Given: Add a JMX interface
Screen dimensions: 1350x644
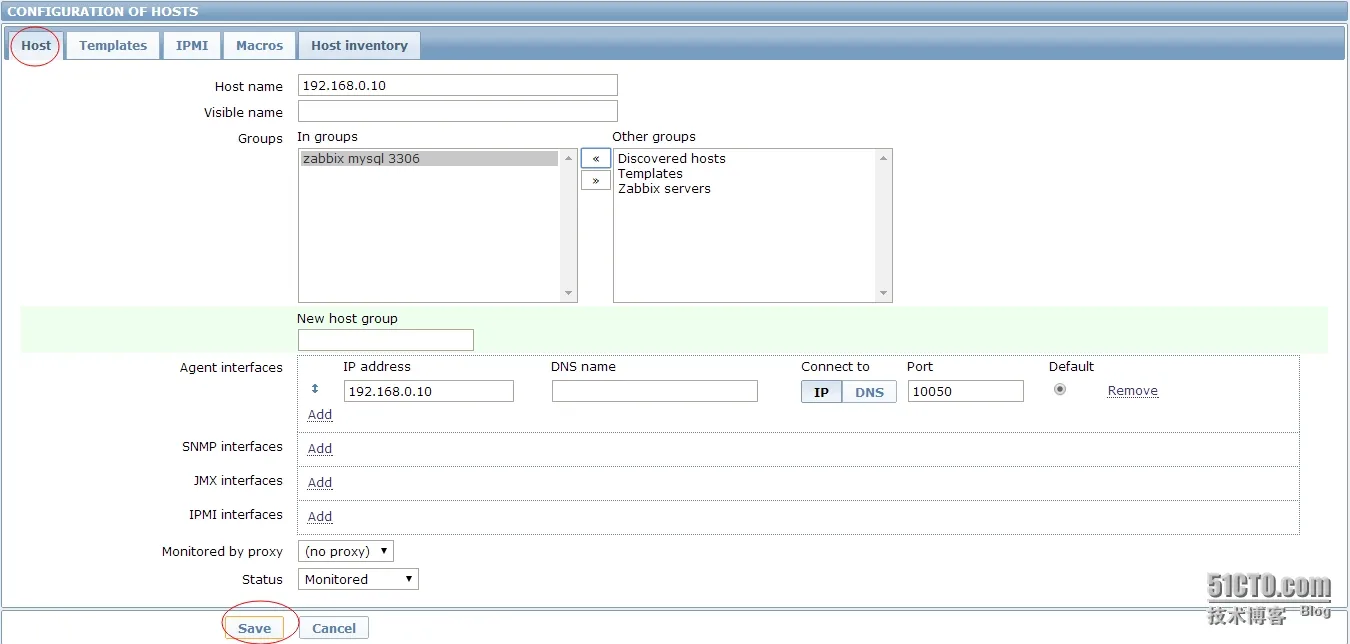Looking at the screenshot, I should tap(320, 483).
